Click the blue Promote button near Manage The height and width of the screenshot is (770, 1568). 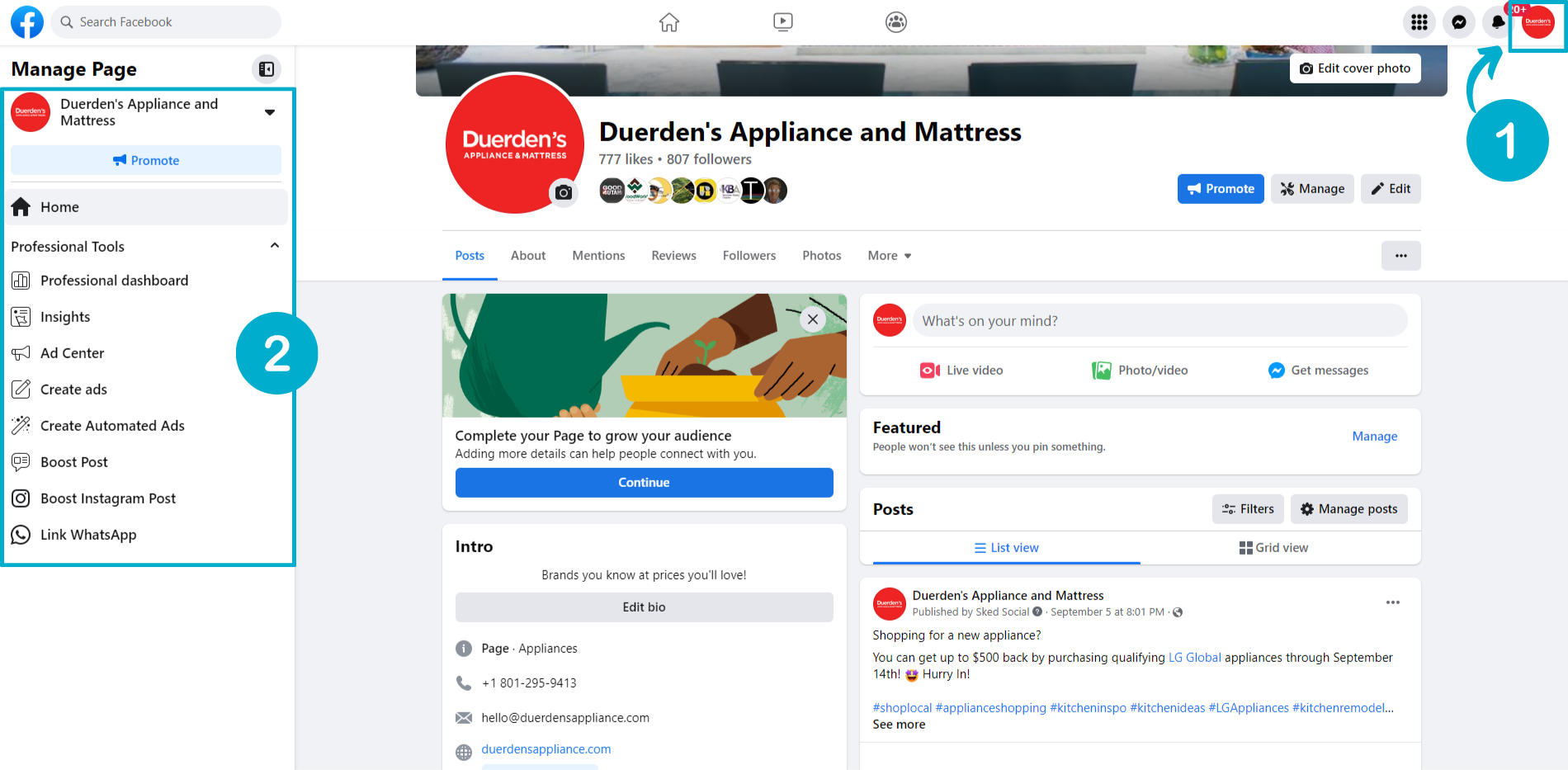coord(1221,189)
